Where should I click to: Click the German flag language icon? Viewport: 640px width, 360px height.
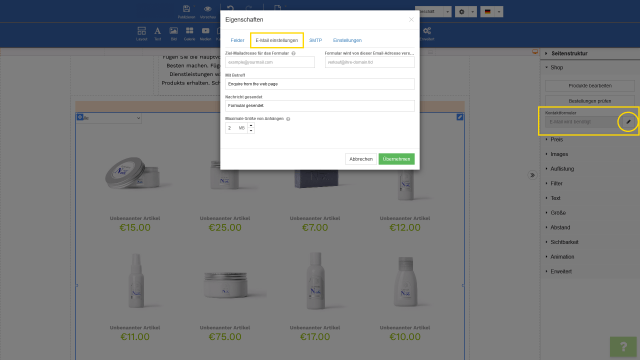pyautogui.click(x=487, y=12)
